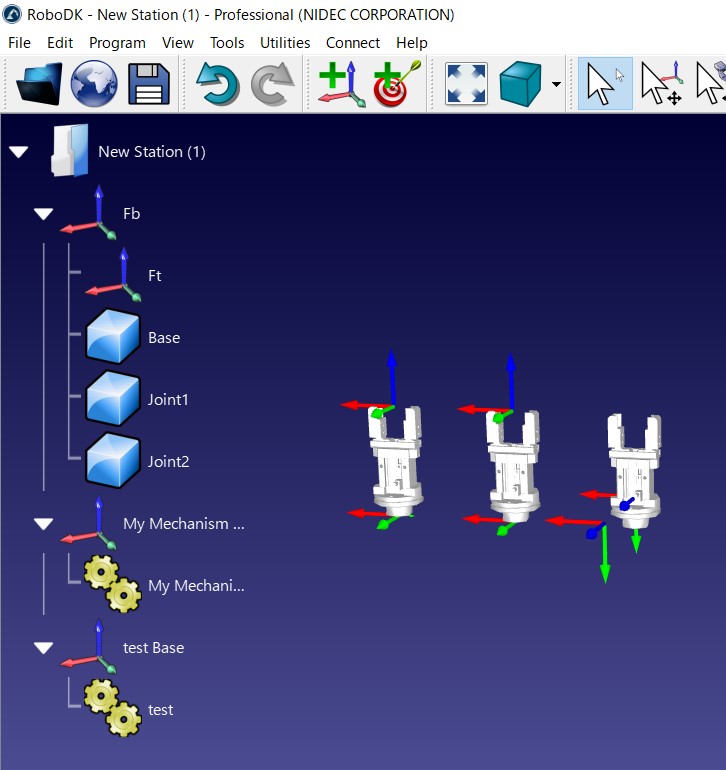Collapse the test Base node
The height and width of the screenshot is (770, 726).
coord(43,648)
